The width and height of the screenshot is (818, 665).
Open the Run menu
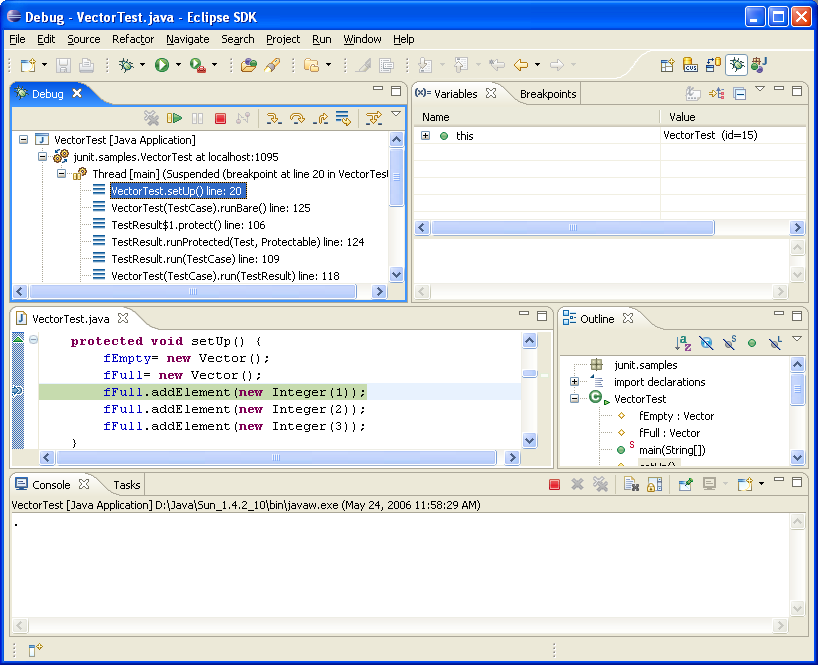(322, 39)
